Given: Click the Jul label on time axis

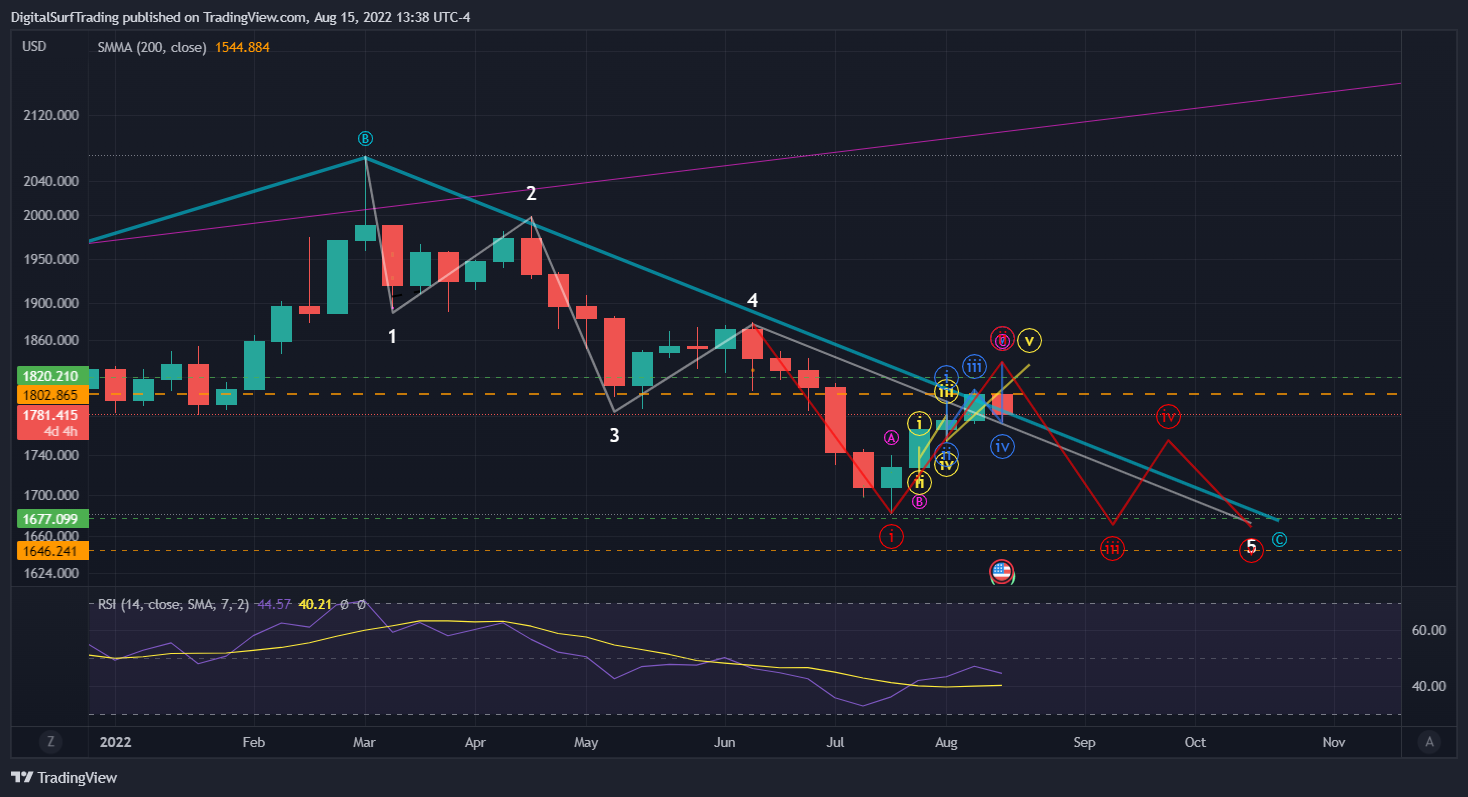Looking at the screenshot, I should tap(836, 742).
